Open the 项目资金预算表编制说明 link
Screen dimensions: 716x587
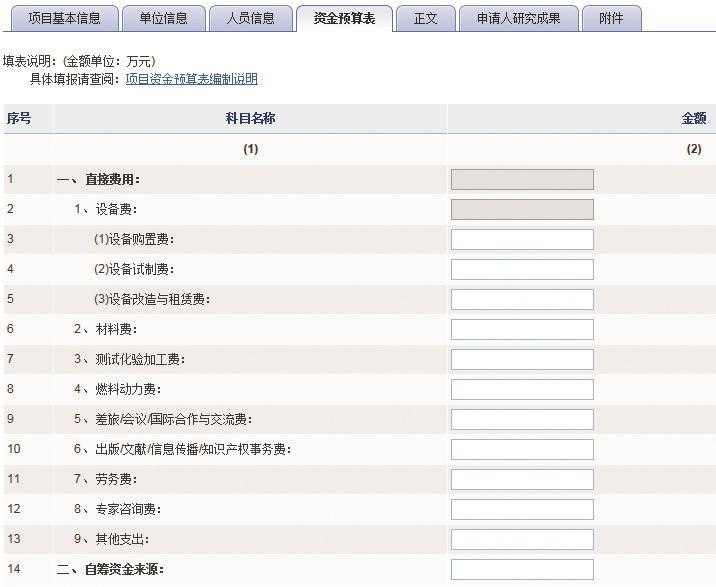coord(191,79)
